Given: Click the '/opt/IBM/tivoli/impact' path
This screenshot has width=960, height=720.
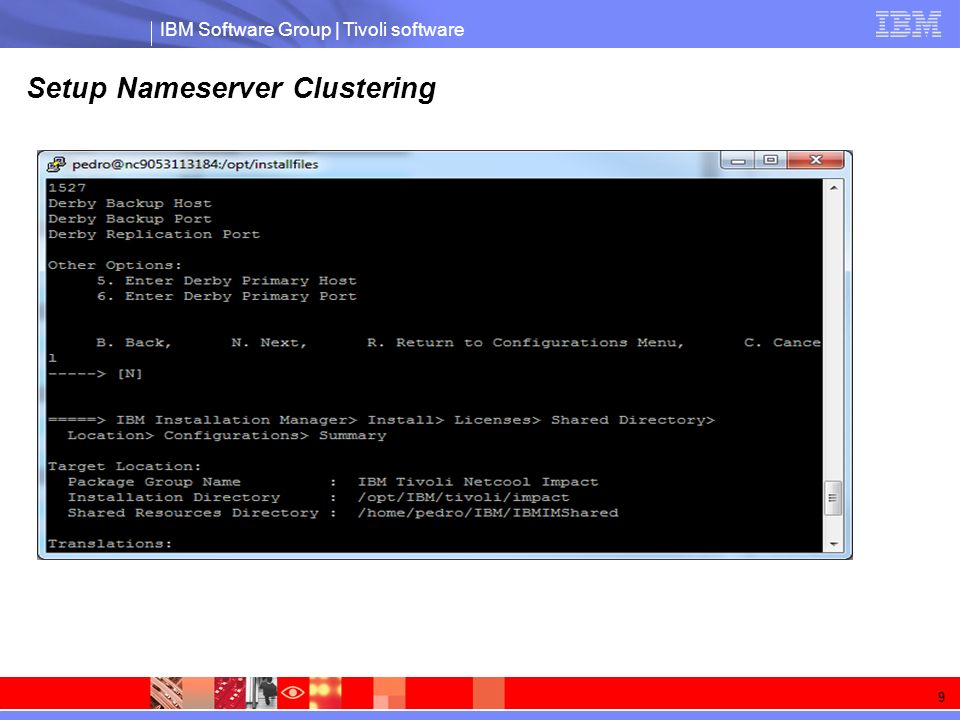Looking at the screenshot, I should click(463, 497).
